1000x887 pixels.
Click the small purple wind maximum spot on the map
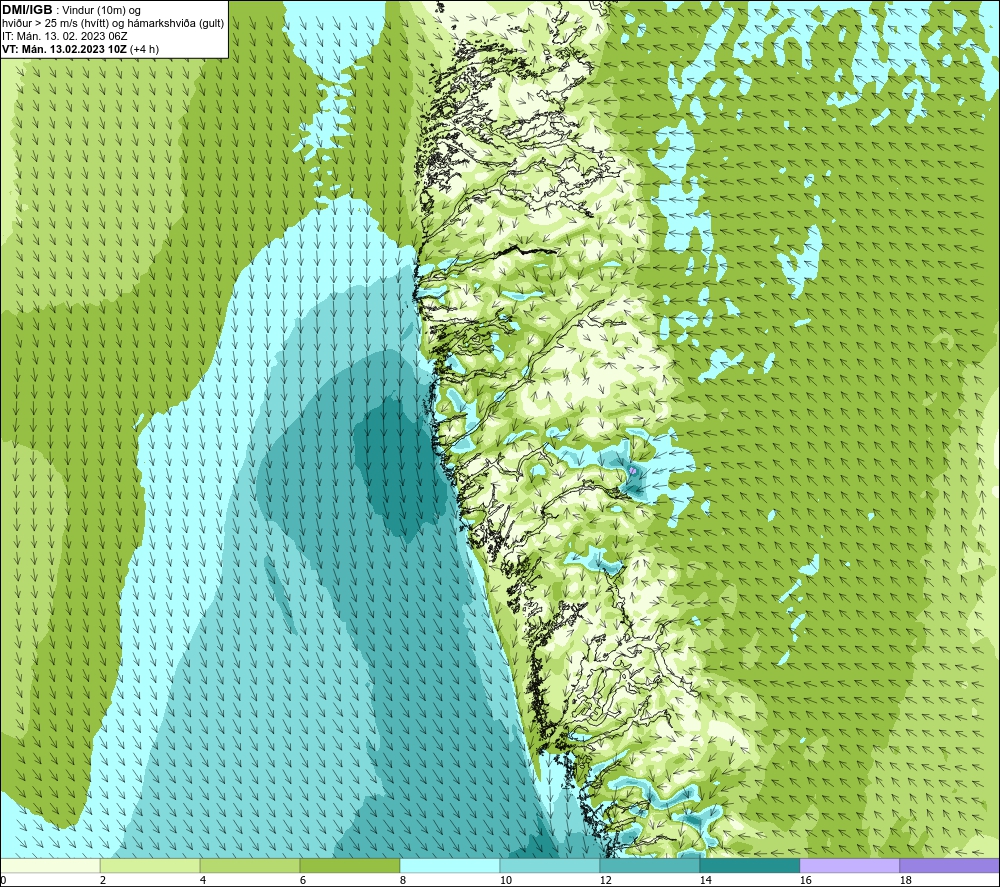[x=633, y=471]
